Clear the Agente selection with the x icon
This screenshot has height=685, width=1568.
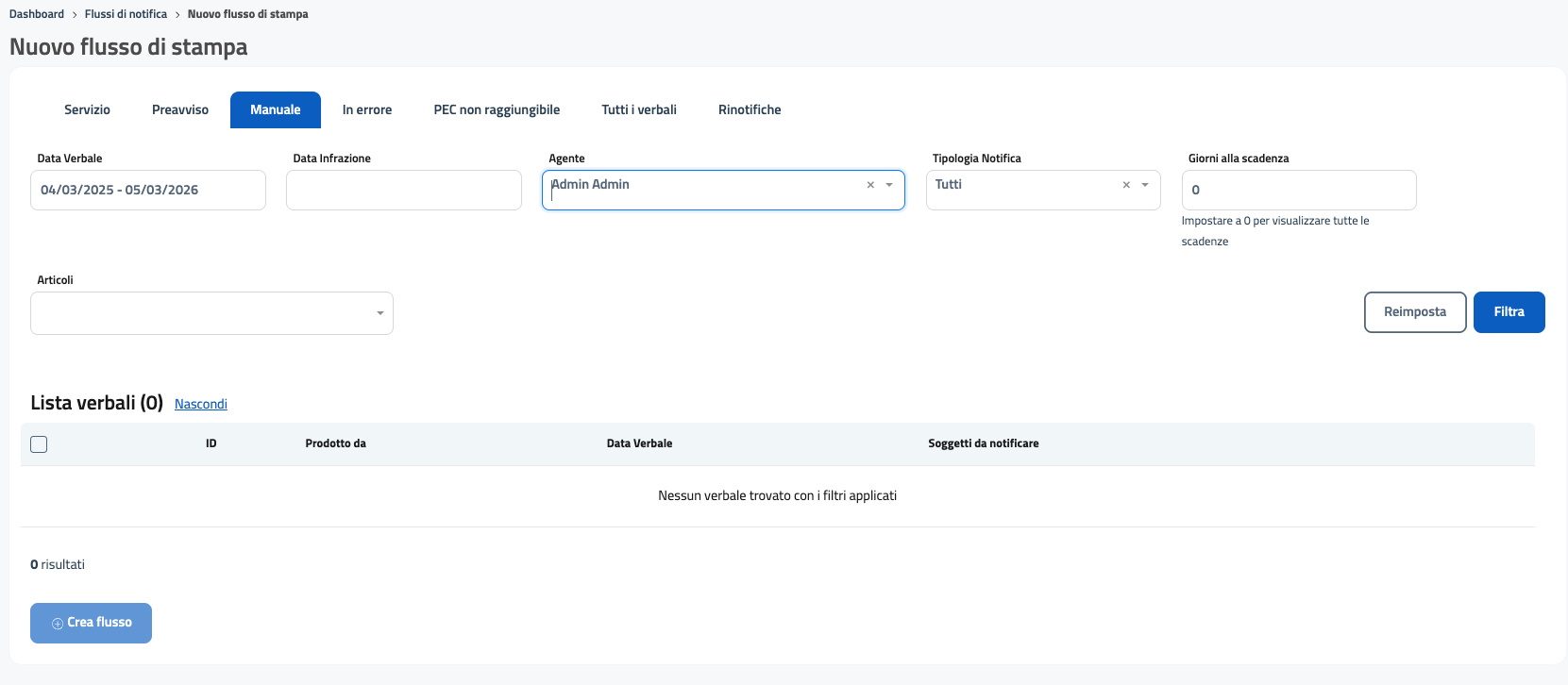pyautogui.click(x=870, y=185)
